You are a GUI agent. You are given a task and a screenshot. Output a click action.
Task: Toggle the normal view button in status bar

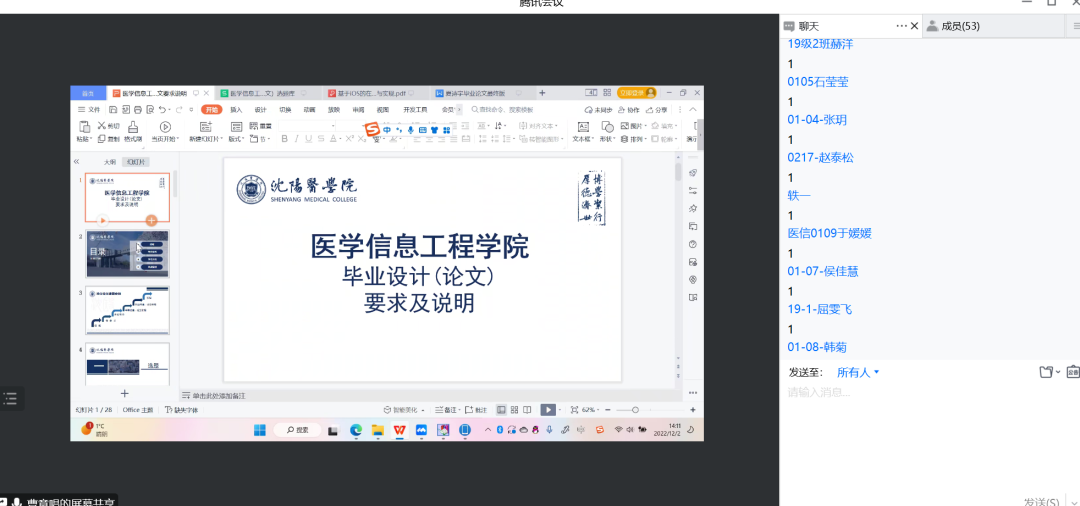coord(501,410)
